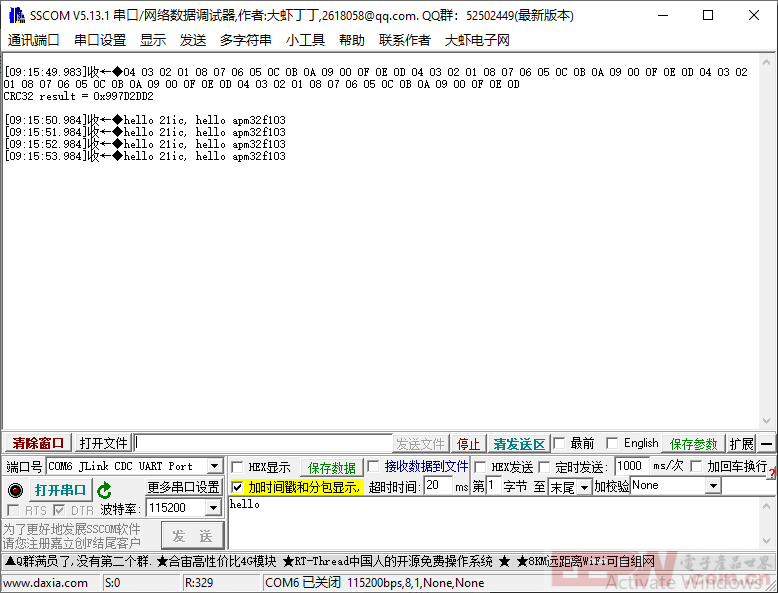Image resolution: width=778 pixels, height=593 pixels.
Task: Toggle the RTS checkbox
Action: (x=13, y=510)
